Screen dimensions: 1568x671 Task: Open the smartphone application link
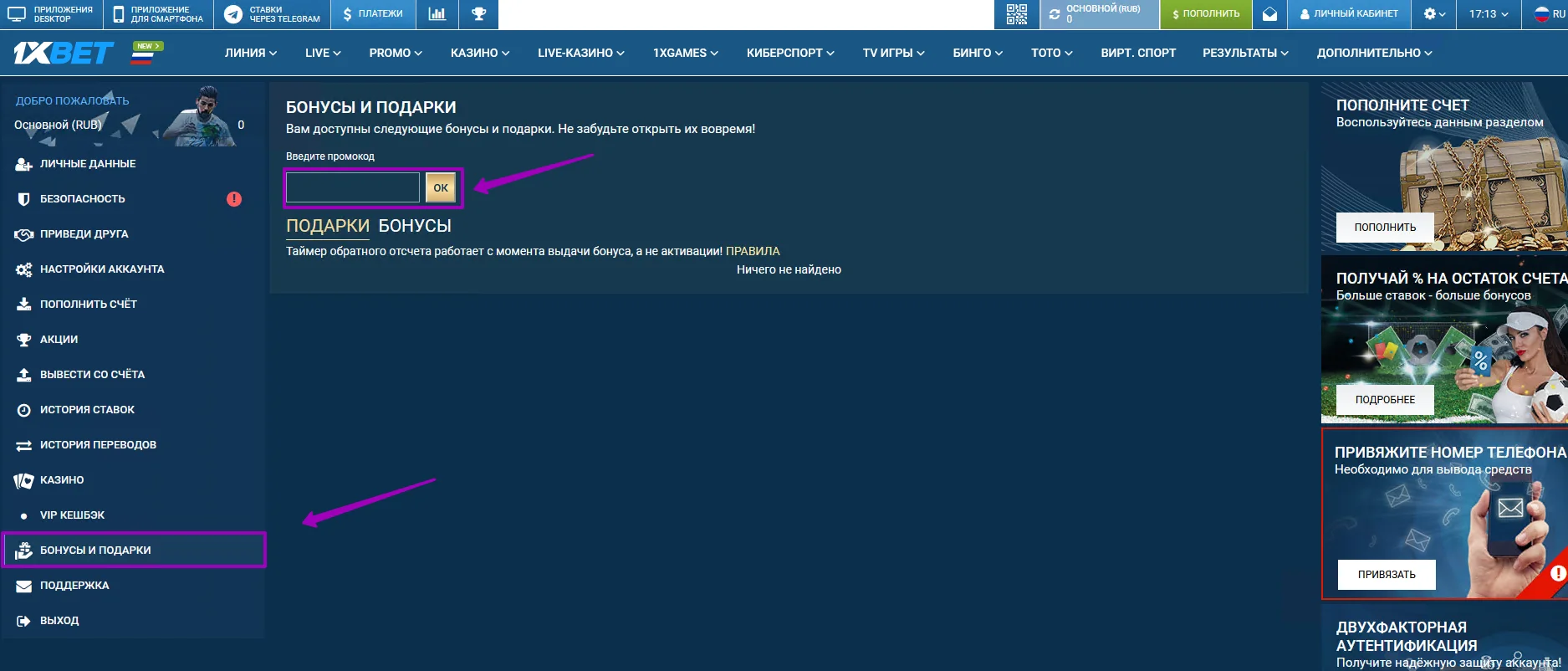click(x=158, y=14)
